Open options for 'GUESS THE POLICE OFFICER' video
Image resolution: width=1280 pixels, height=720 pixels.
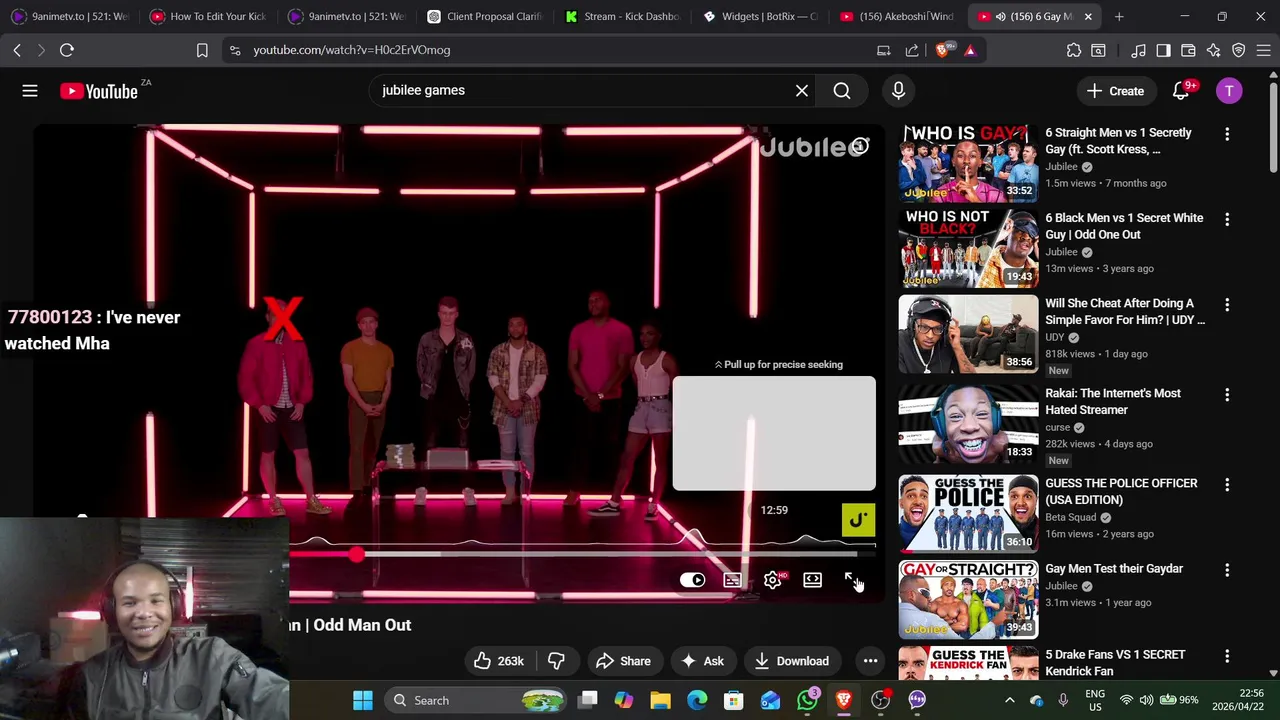click(x=1227, y=485)
